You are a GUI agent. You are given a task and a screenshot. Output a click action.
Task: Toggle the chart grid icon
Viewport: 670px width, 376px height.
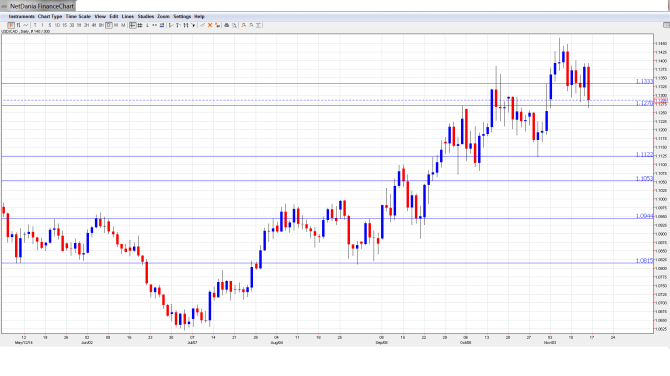140,25
